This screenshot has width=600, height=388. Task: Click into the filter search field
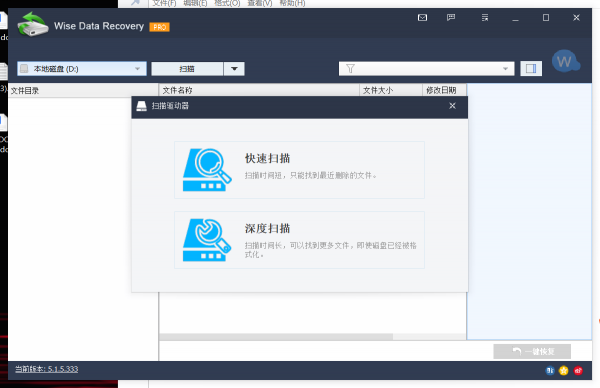[x=427, y=69]
